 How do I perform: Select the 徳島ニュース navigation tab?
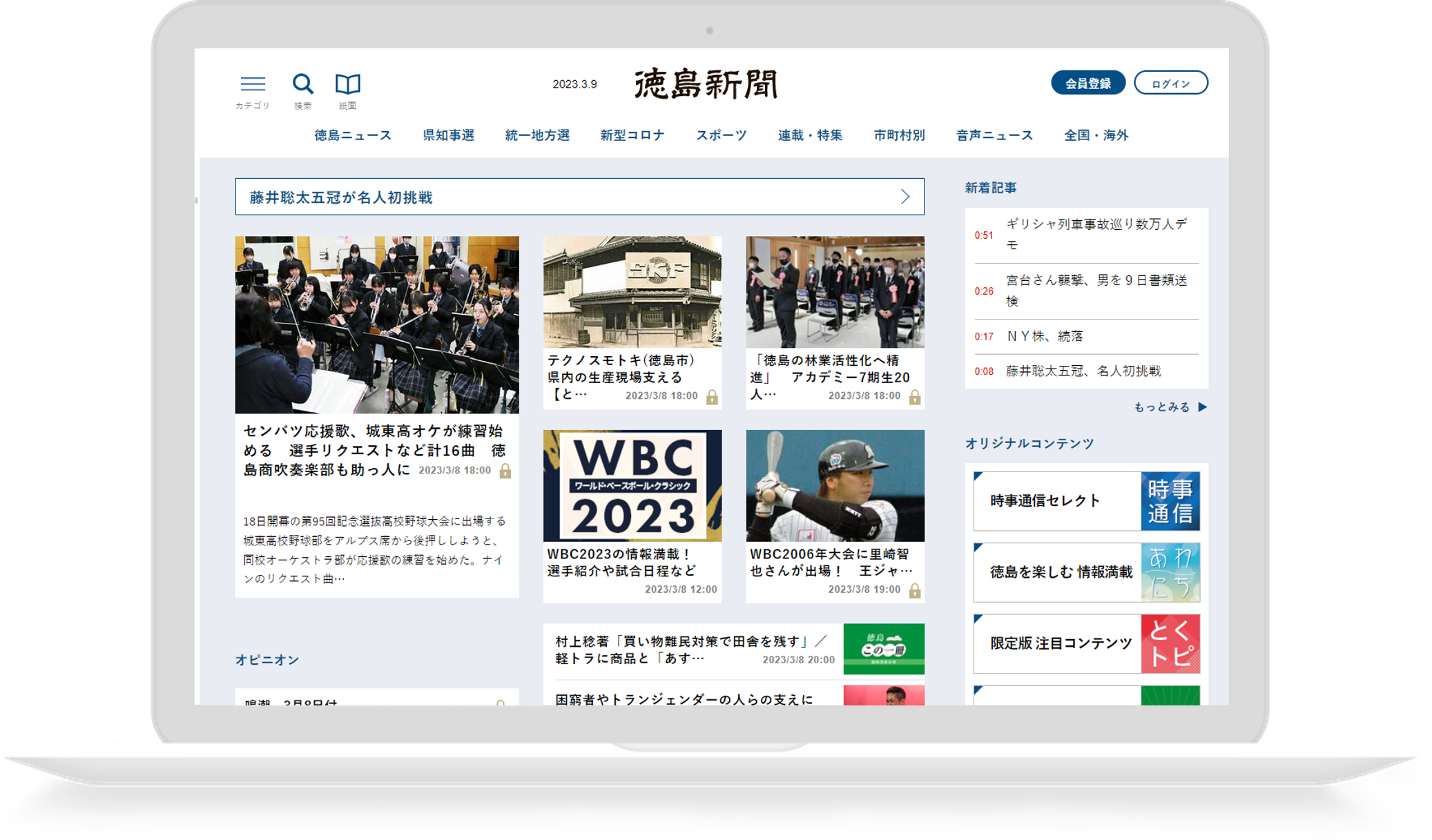[x=353, y=135]
